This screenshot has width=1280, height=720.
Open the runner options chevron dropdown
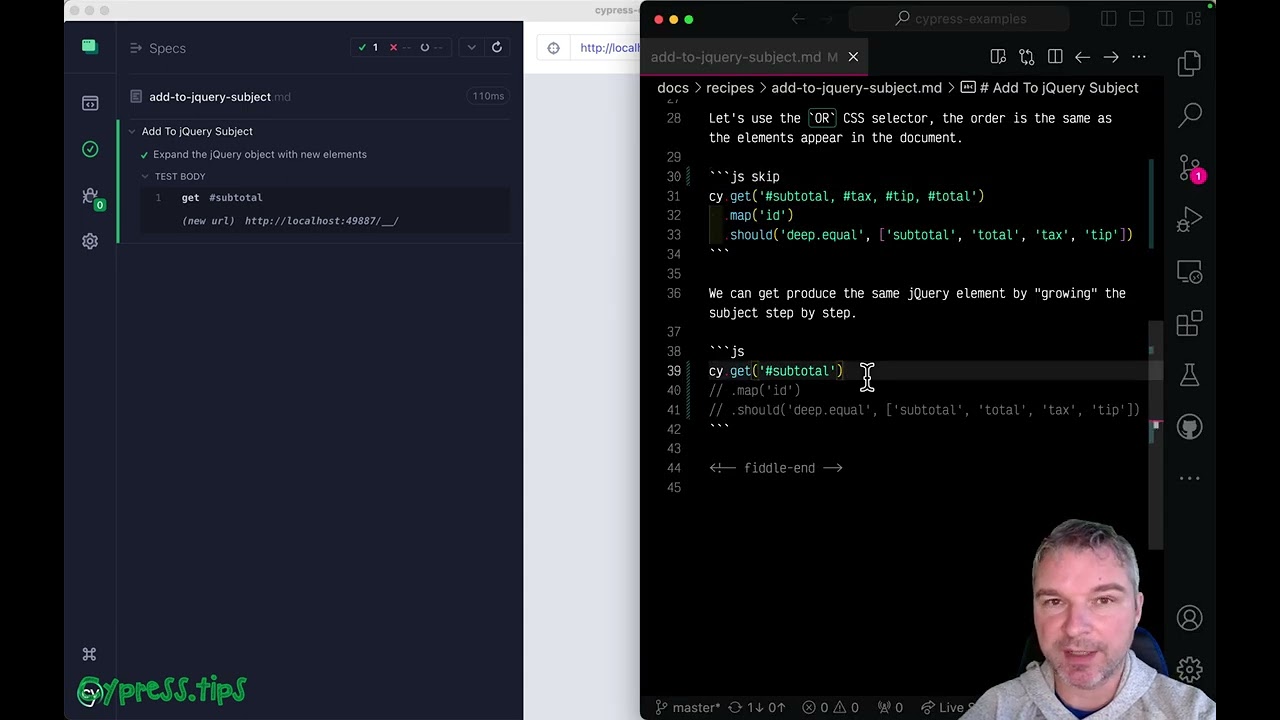tap(471, 47)
